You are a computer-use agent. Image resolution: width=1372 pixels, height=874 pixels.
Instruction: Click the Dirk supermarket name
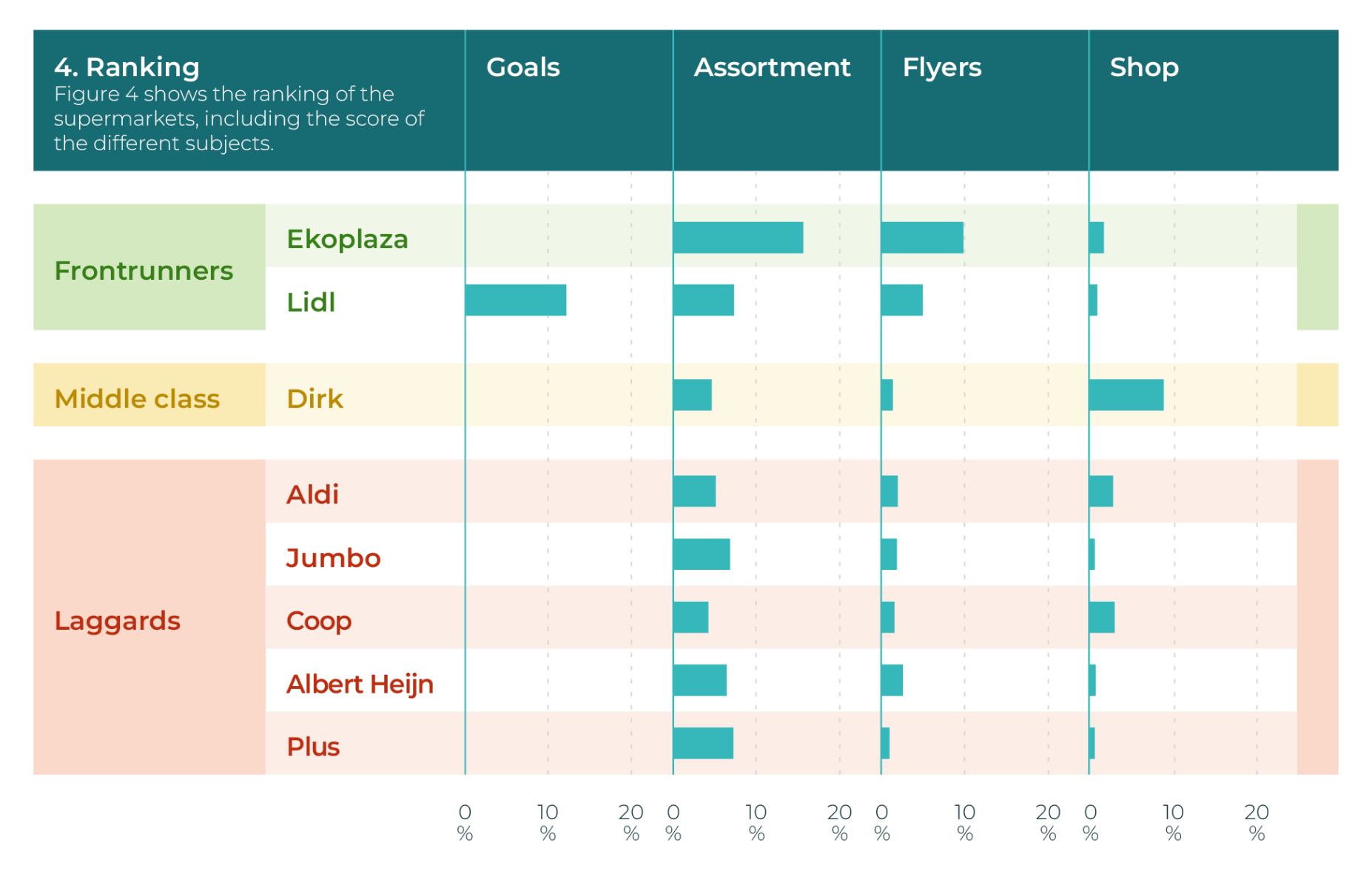tap(315, 399)
